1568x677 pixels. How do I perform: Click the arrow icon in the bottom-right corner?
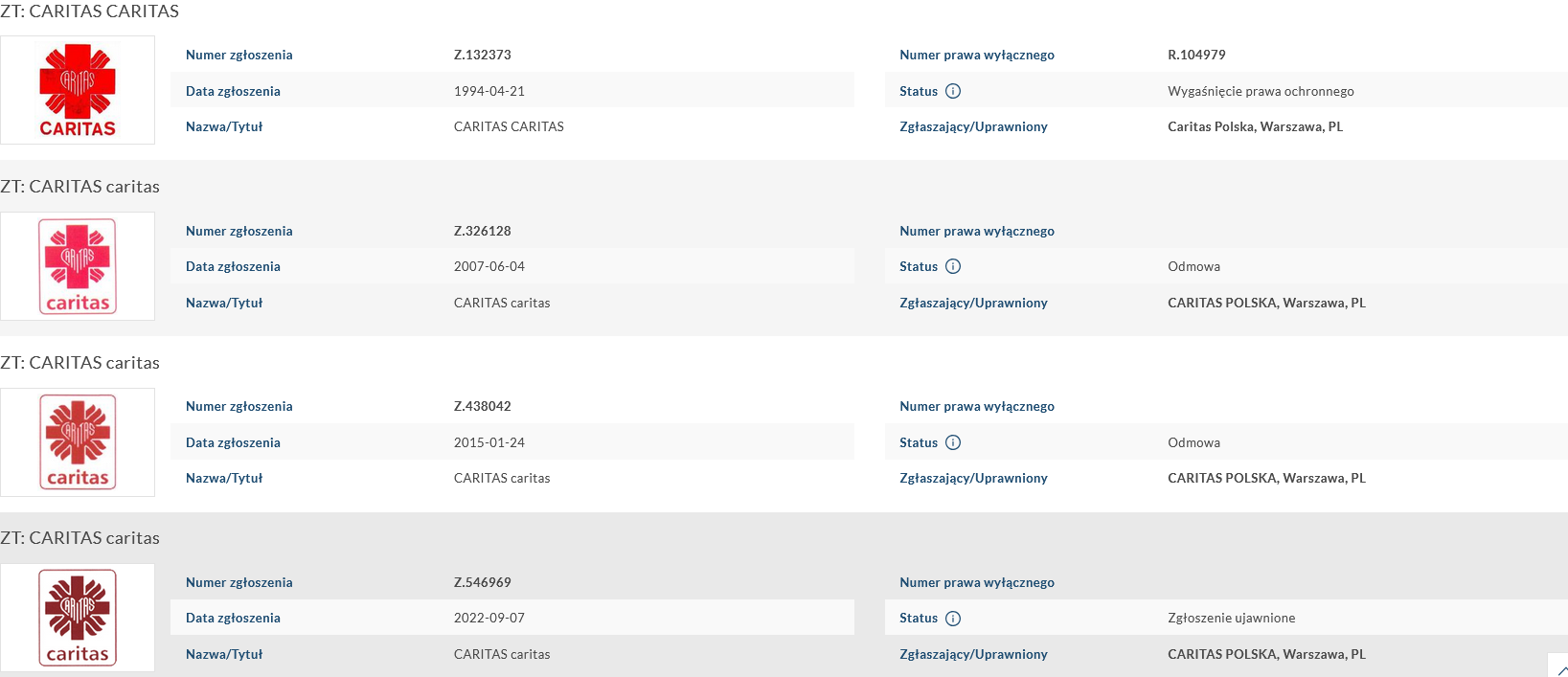1561,669
